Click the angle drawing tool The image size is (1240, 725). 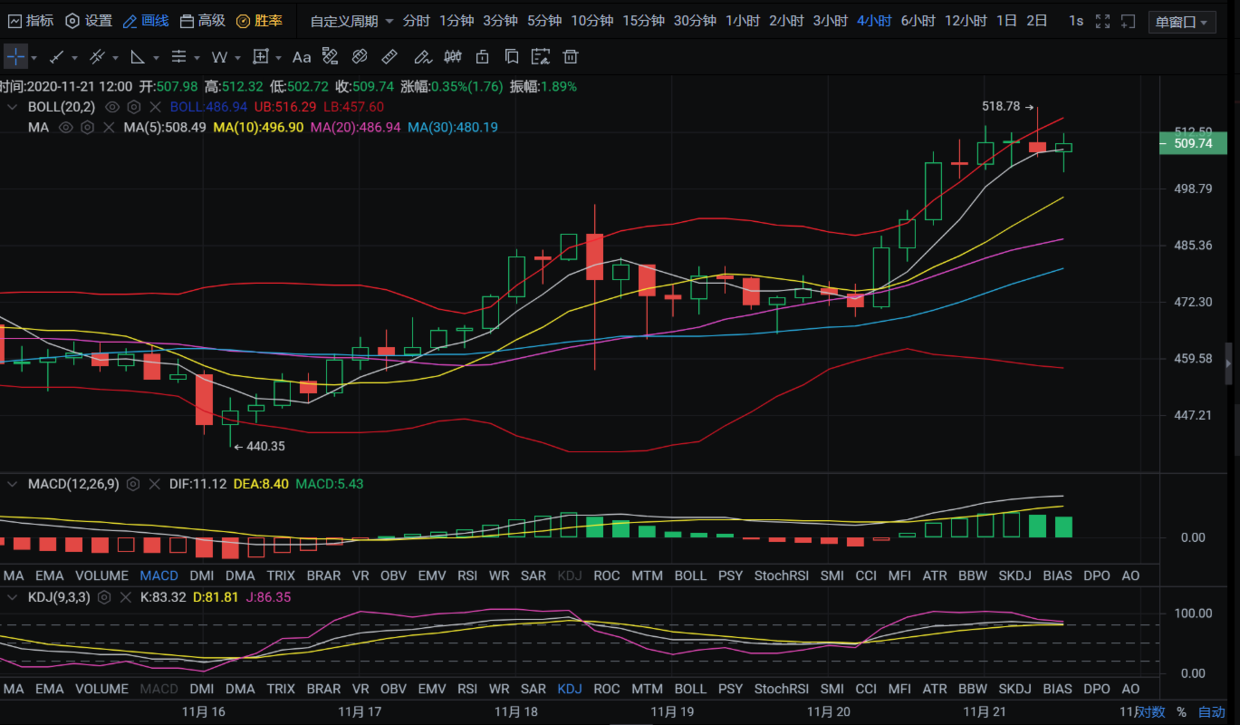(138, 57)
